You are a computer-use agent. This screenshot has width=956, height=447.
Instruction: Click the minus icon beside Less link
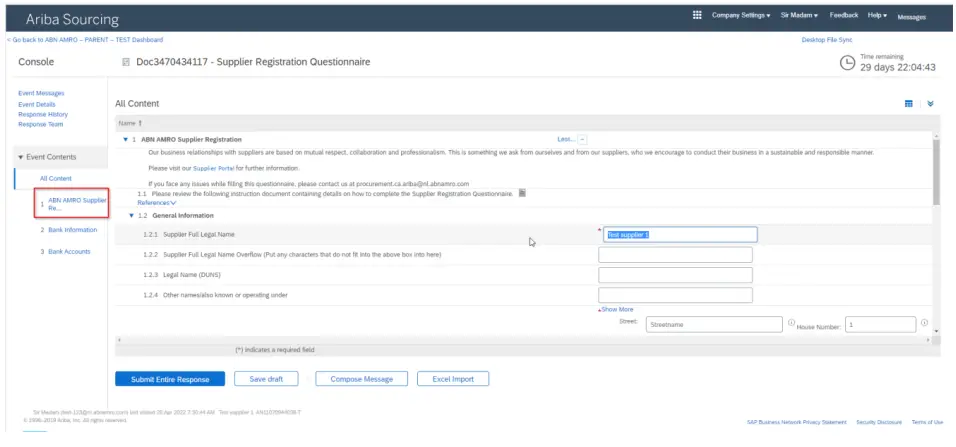(582, 140)
